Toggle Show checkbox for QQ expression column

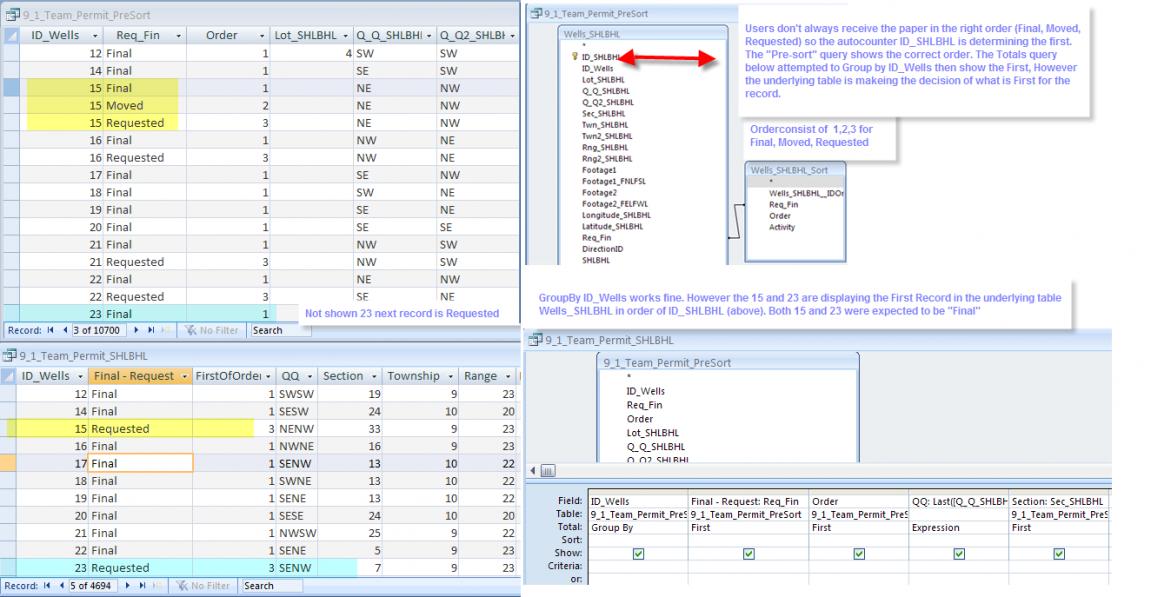[959, 554]
